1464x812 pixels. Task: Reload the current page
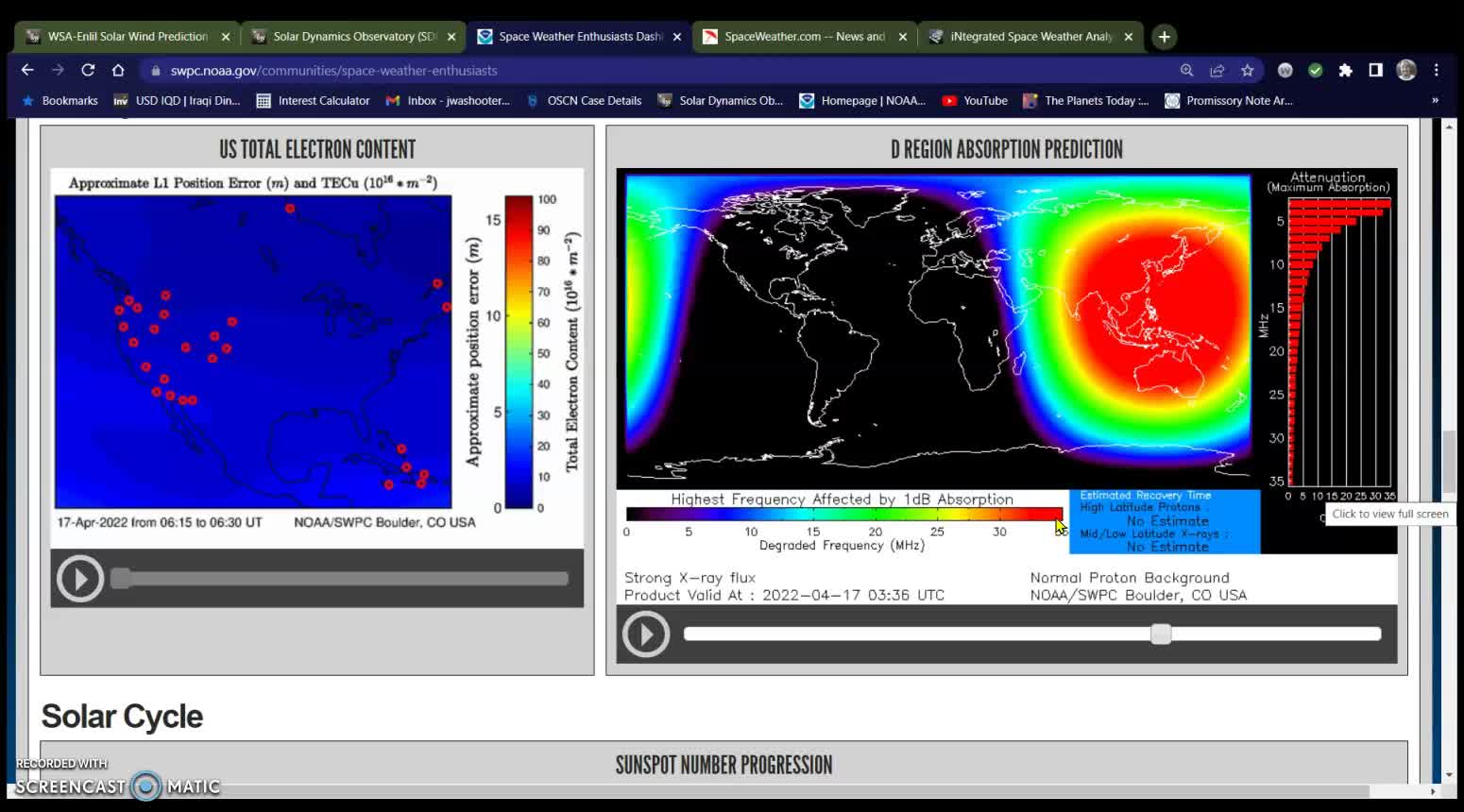[88, 70]
